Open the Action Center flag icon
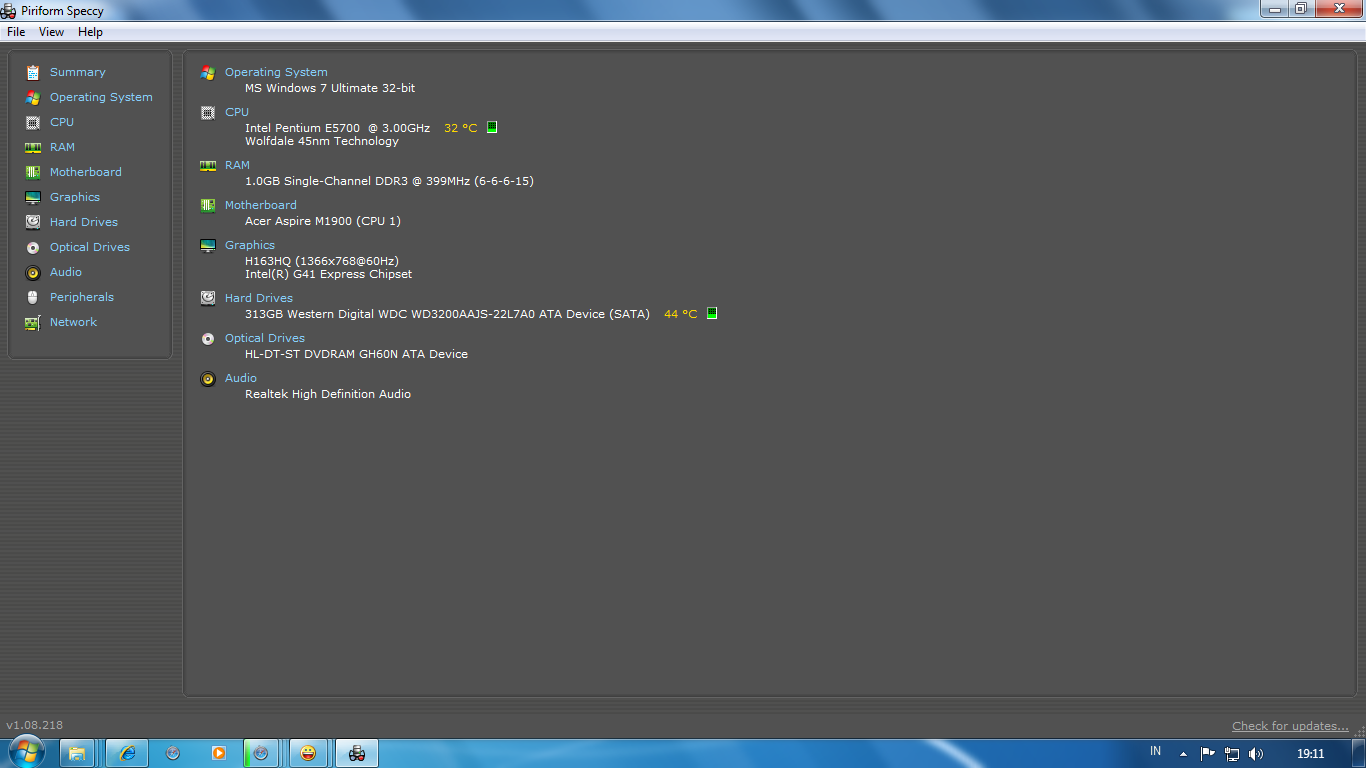 pyautogui.click(x=1208, y=754)
